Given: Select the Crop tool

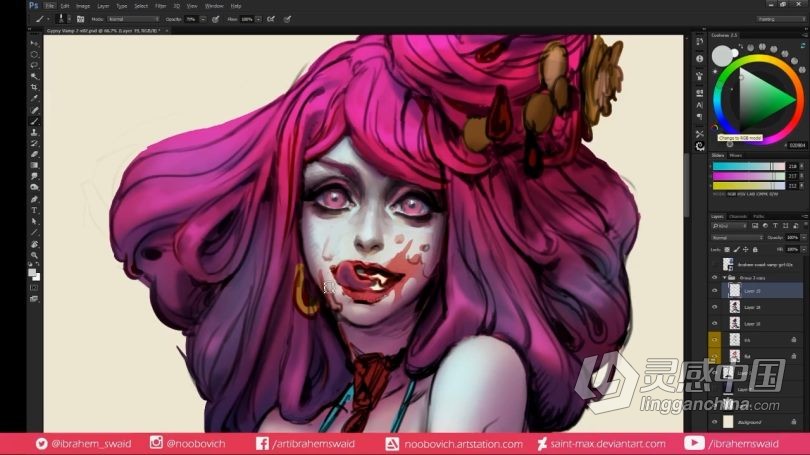Looking at the screenshot, I should (x=34, y=87).
